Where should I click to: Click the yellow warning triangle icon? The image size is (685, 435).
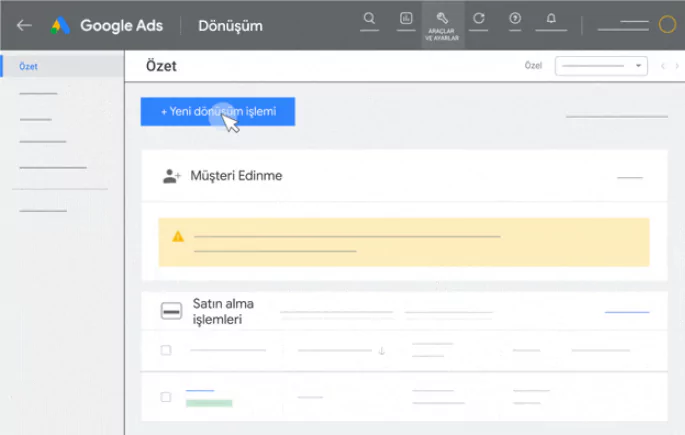tap(178, 236)
